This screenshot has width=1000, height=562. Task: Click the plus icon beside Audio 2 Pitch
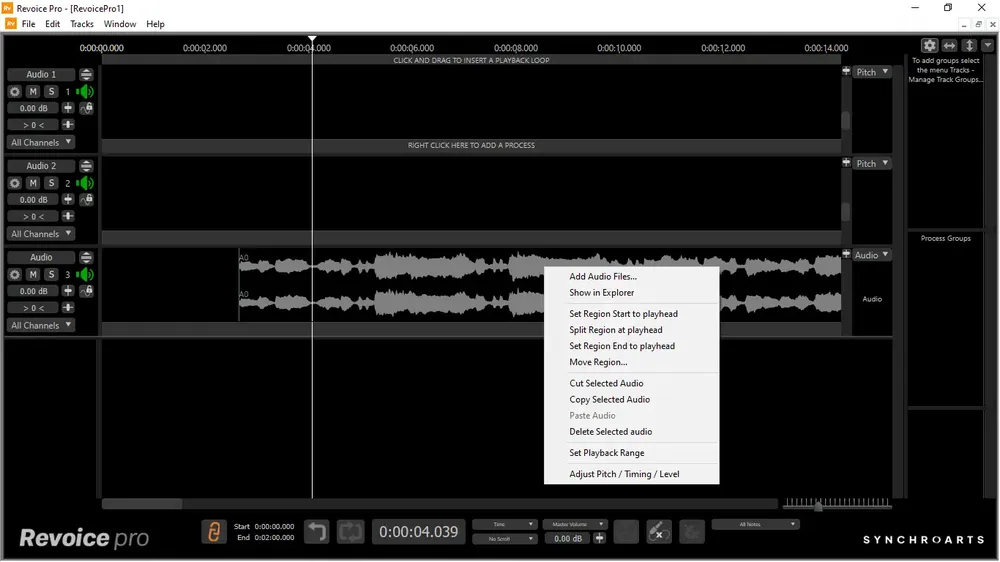click(x=846, y=163)
